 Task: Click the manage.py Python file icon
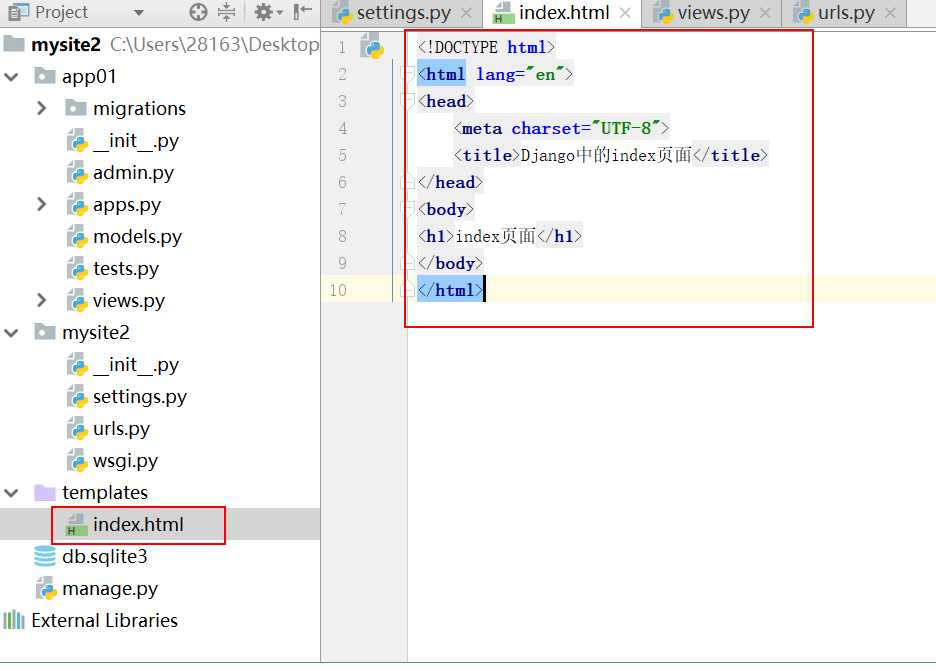click(x=46, y=589)
